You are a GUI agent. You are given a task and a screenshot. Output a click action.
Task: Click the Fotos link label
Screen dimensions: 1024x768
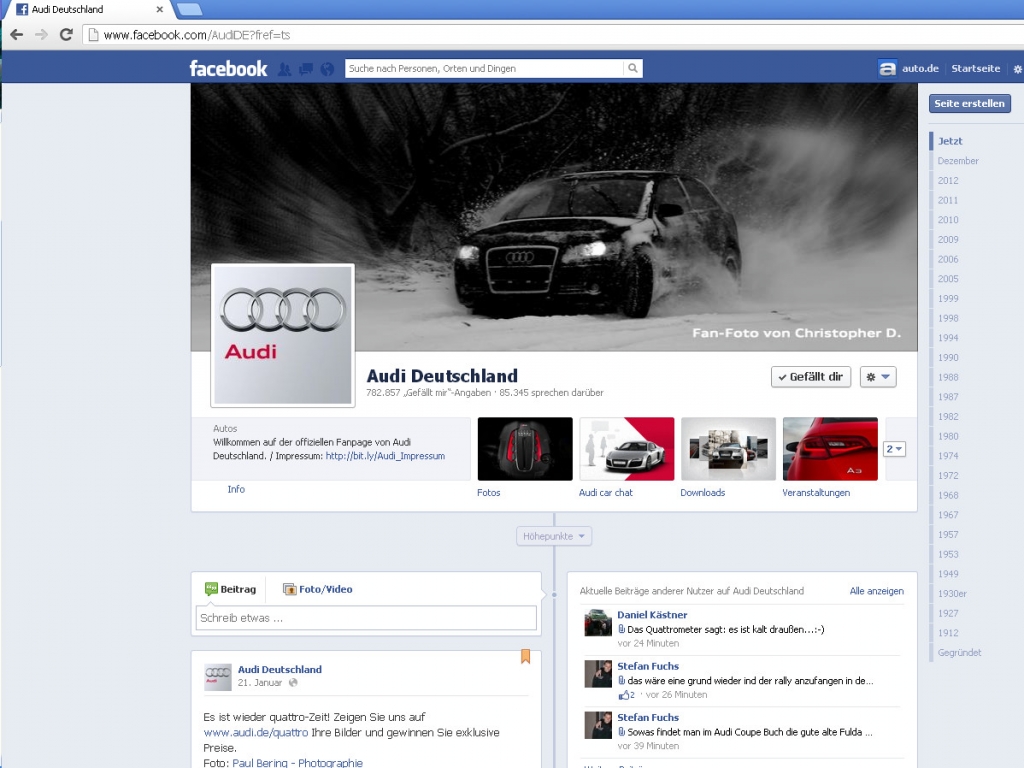coord(488,492)
